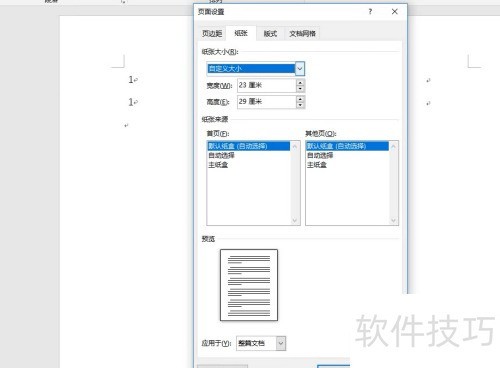Open the 版式 tab
The image size is (500, 368).
pyautogui.click(x=270, y=33)
